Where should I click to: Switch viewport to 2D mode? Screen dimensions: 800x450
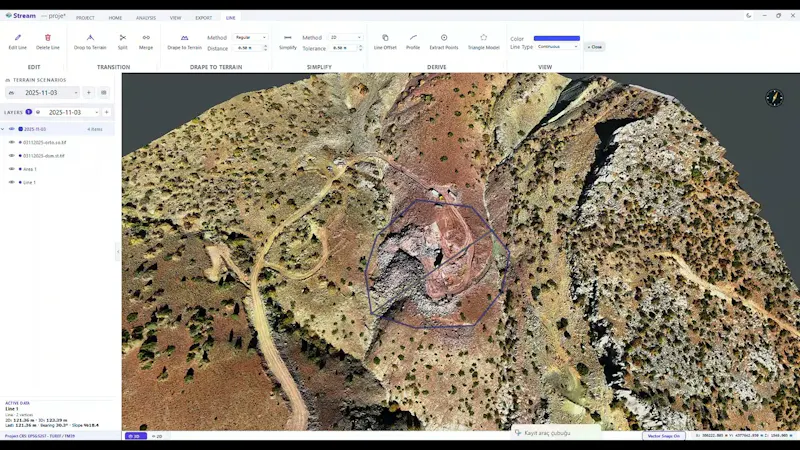(x=157, y=436)
